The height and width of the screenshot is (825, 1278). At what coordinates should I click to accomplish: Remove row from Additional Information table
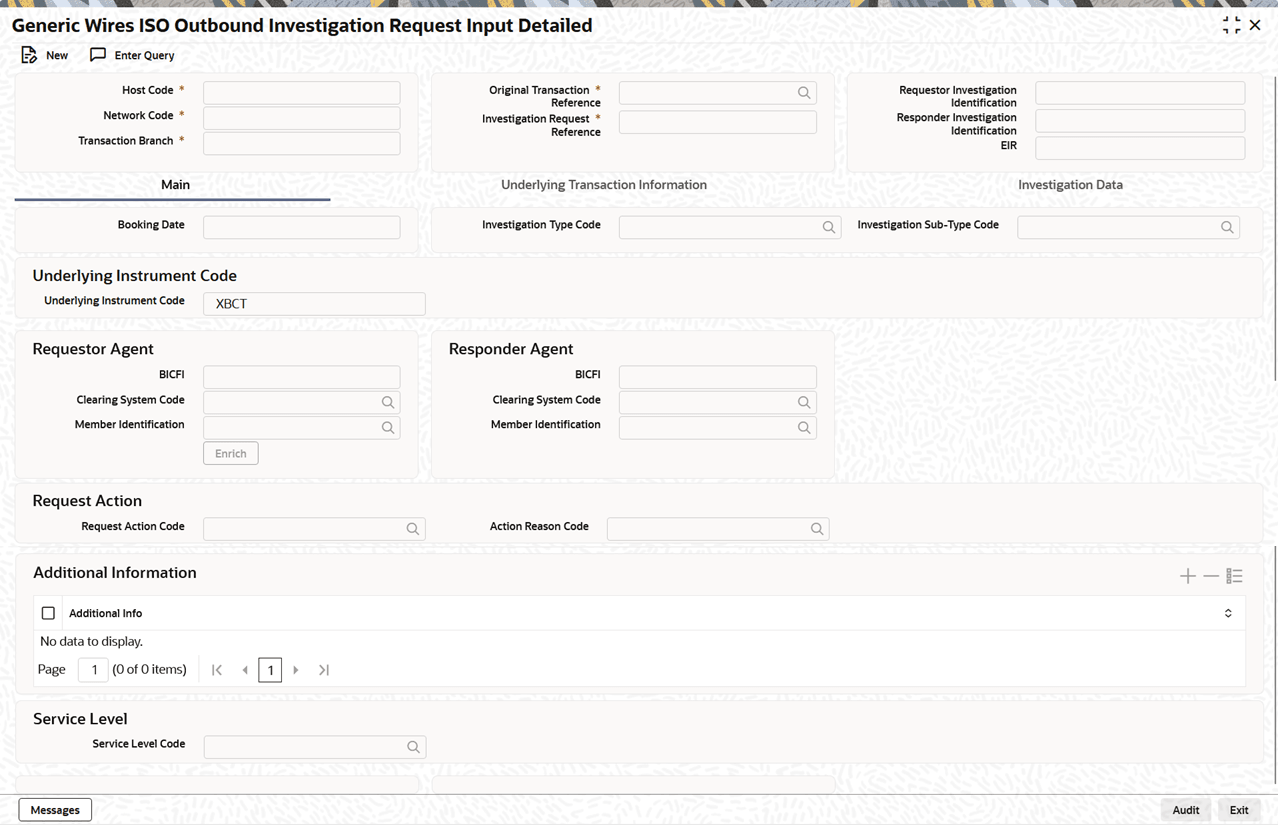click(1211, 576)
